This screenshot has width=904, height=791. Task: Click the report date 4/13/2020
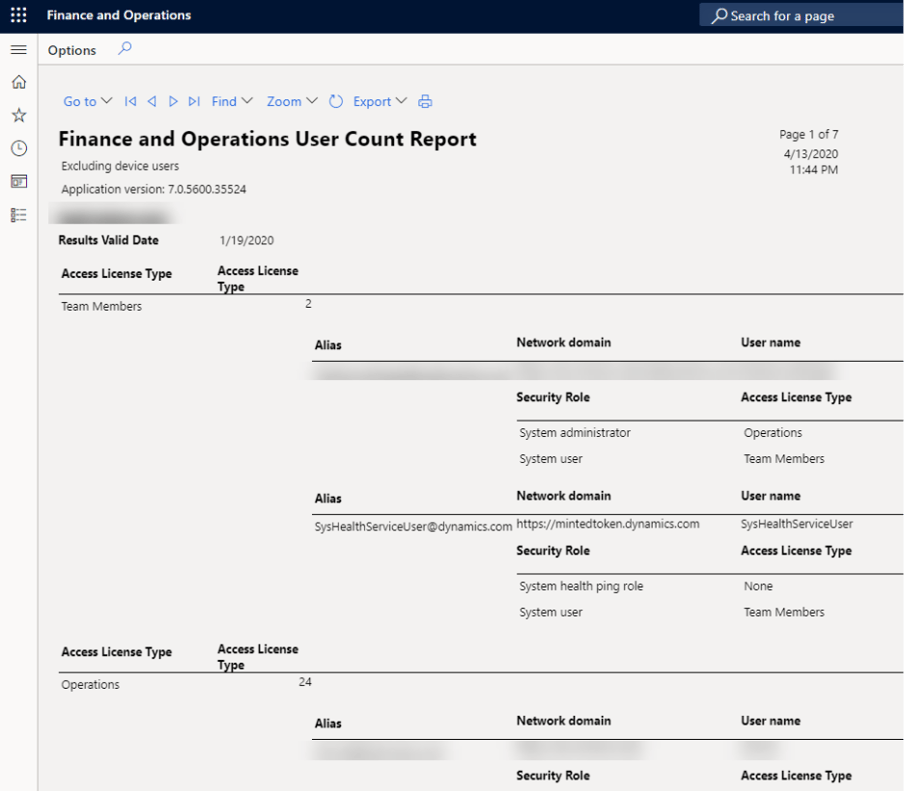811,154
